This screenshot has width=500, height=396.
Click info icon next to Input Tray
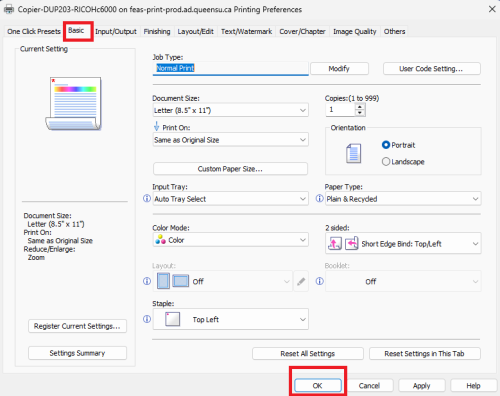[x=147, y=199]
